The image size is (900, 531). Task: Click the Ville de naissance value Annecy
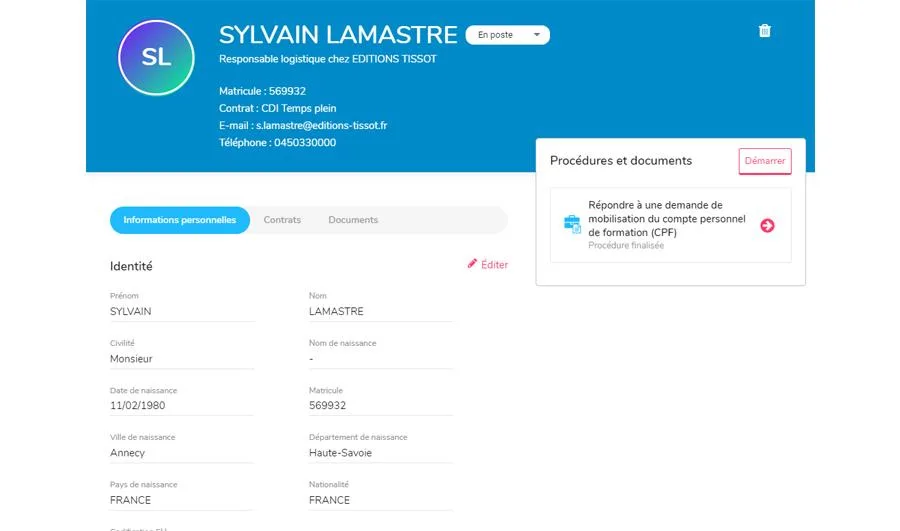pyautogui.click(x=127, y=453)
